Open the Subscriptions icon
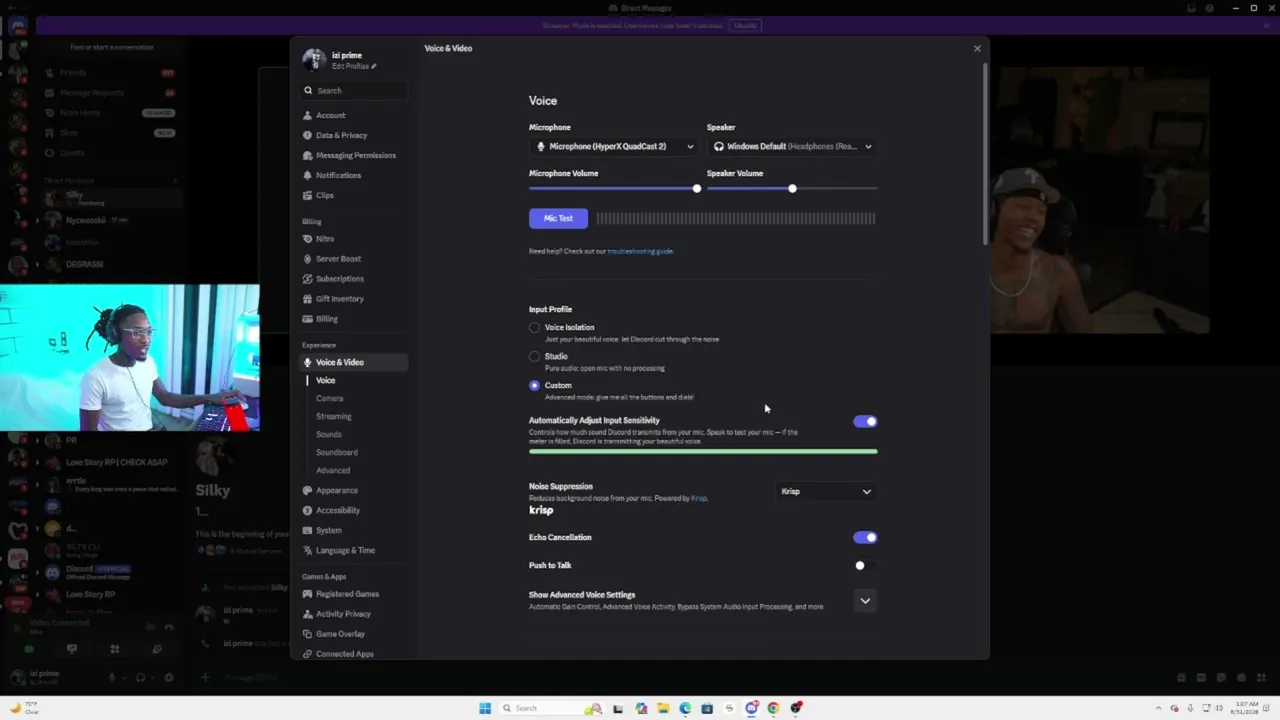This screenshot has height=720, width=1280. pyautogui.click(x=308, y=279)
